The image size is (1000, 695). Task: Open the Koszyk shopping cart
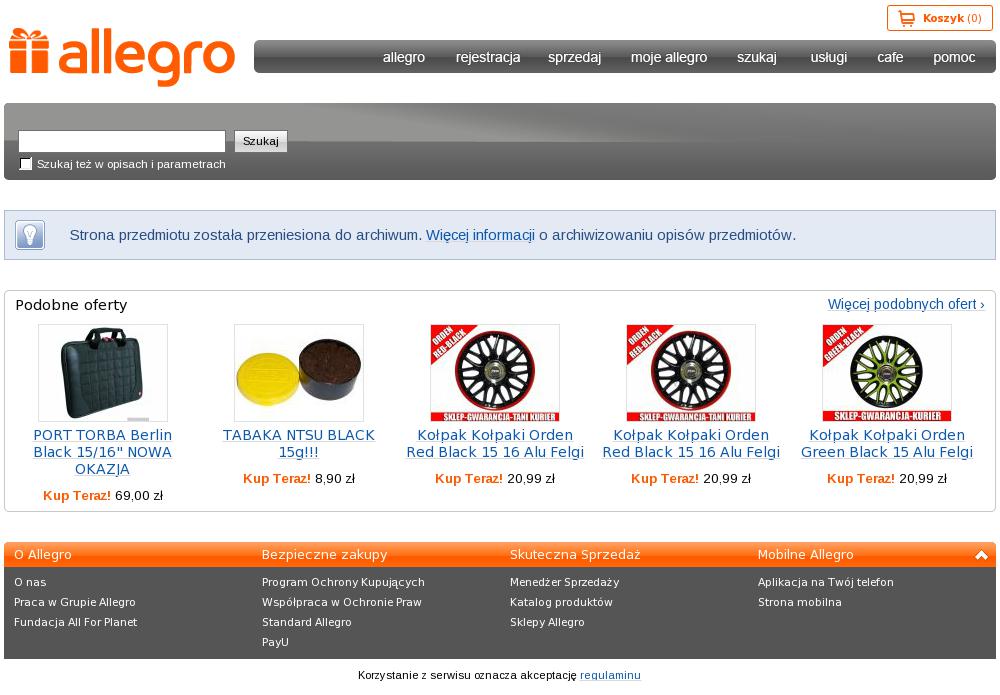(940, 18)
